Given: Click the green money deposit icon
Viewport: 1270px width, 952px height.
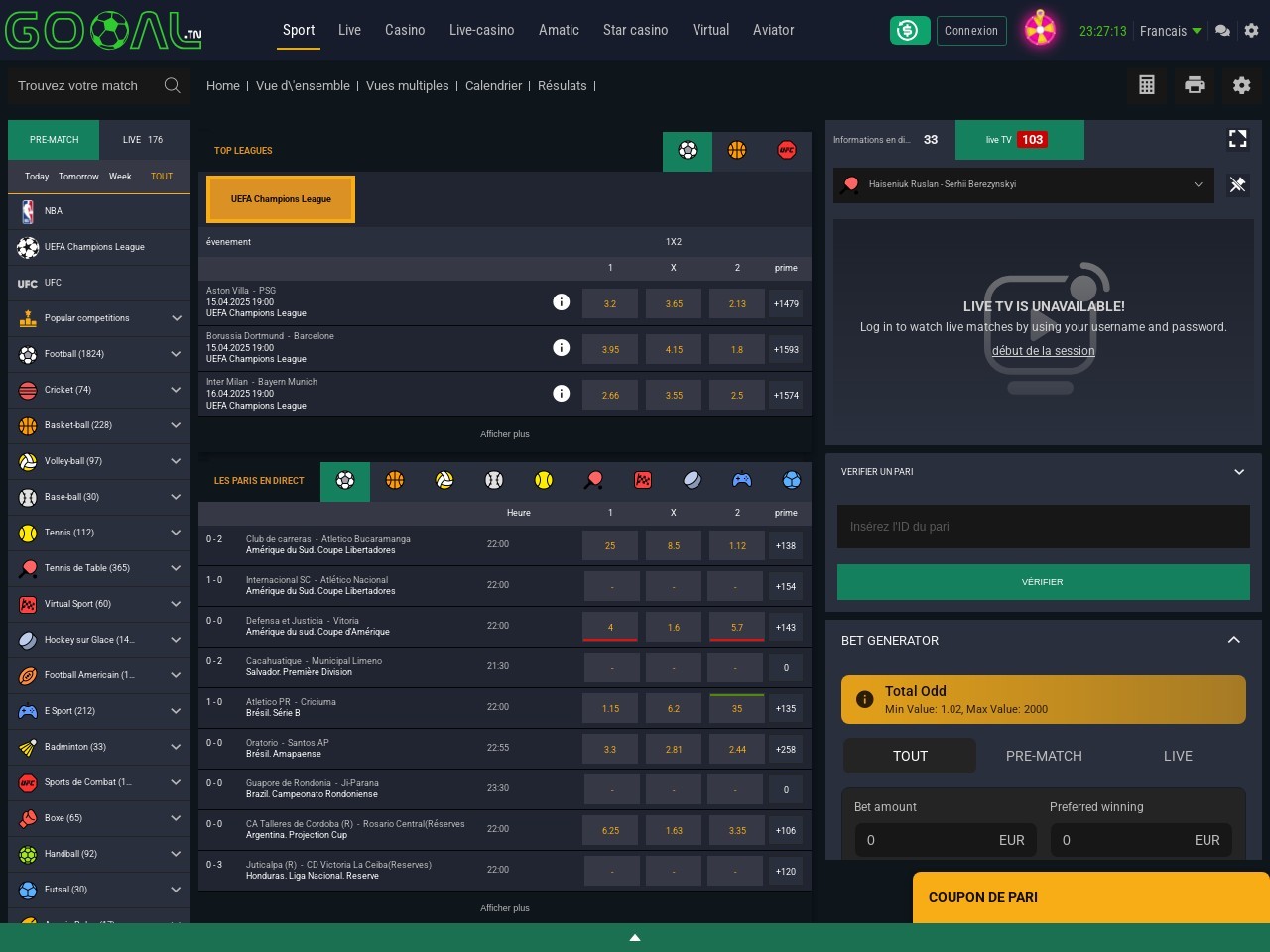Looking at the screenshot, I should [910, 31].
